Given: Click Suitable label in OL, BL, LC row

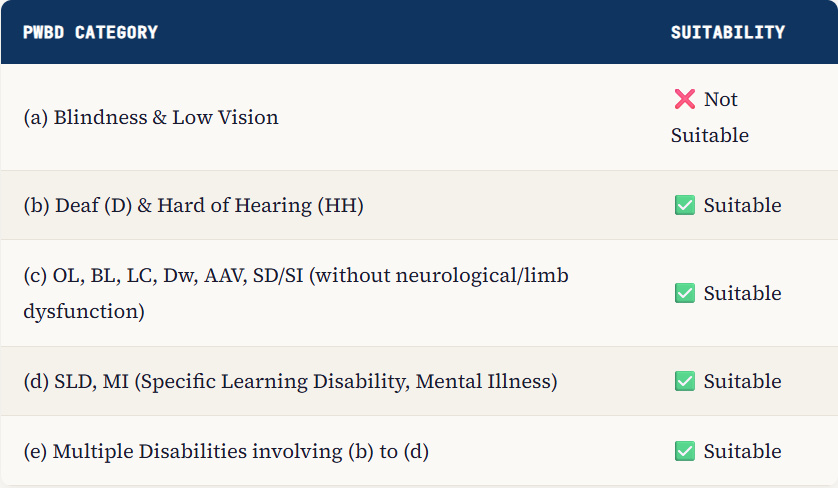Looking at the screenshot, I should point(742,293).
